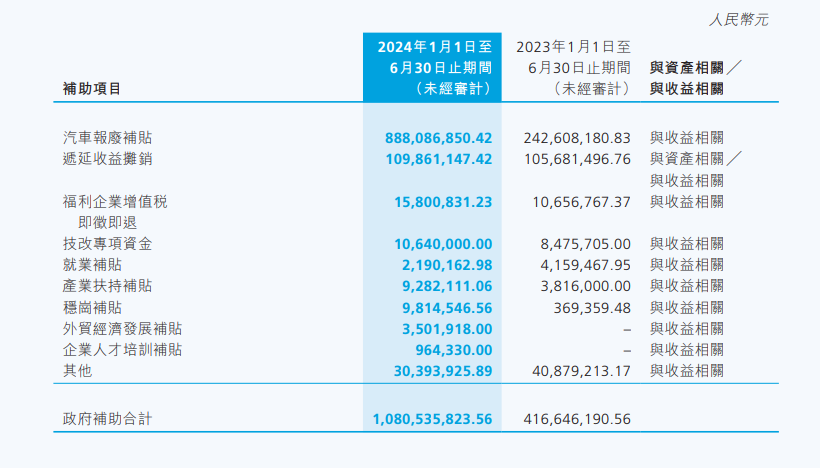The height and width of the screenshot is (468, 820).
Task: Select the 技改專項資金 row label
Action: coord(107,244)
